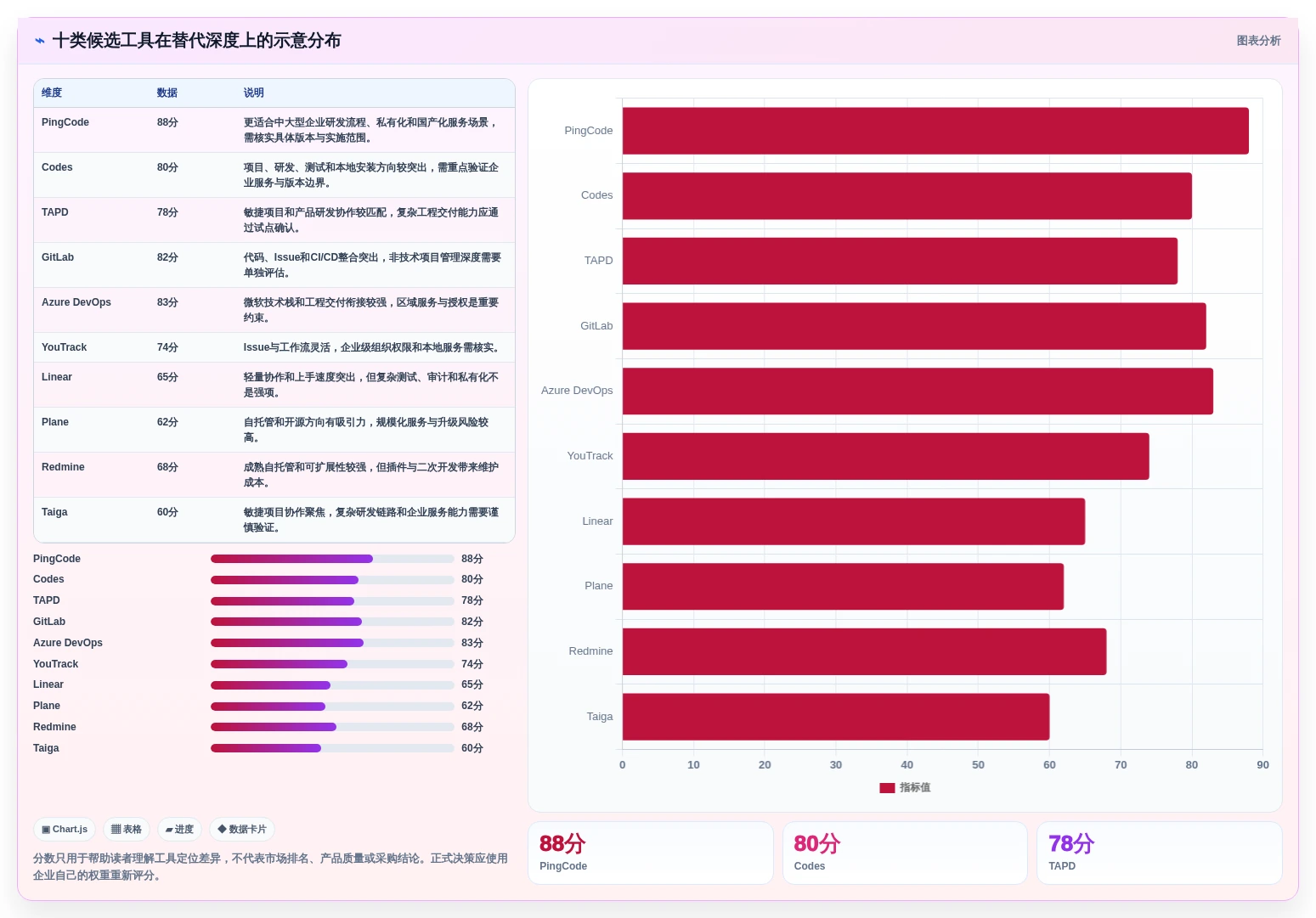Click the title 十类候选工具在替代深度上的示意分布

(196, 41)
